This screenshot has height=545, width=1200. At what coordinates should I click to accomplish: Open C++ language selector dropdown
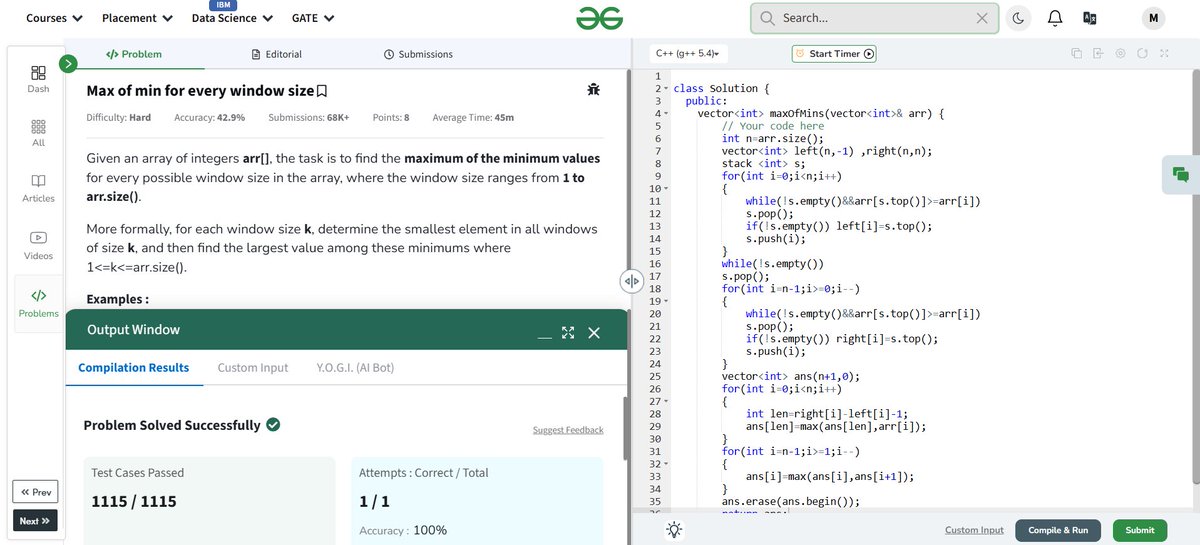point(688,53)
